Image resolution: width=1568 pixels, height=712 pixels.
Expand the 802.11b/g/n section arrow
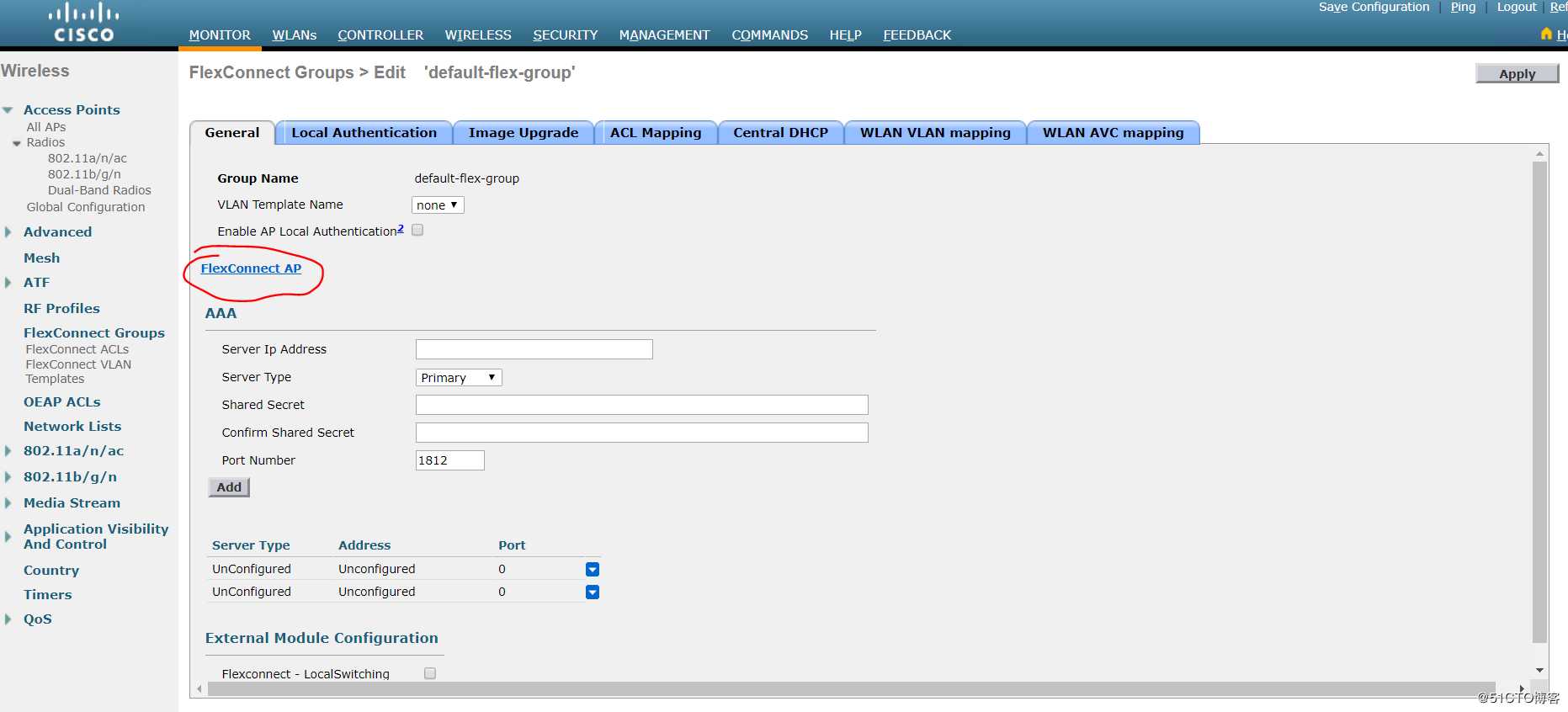(8, 477)
